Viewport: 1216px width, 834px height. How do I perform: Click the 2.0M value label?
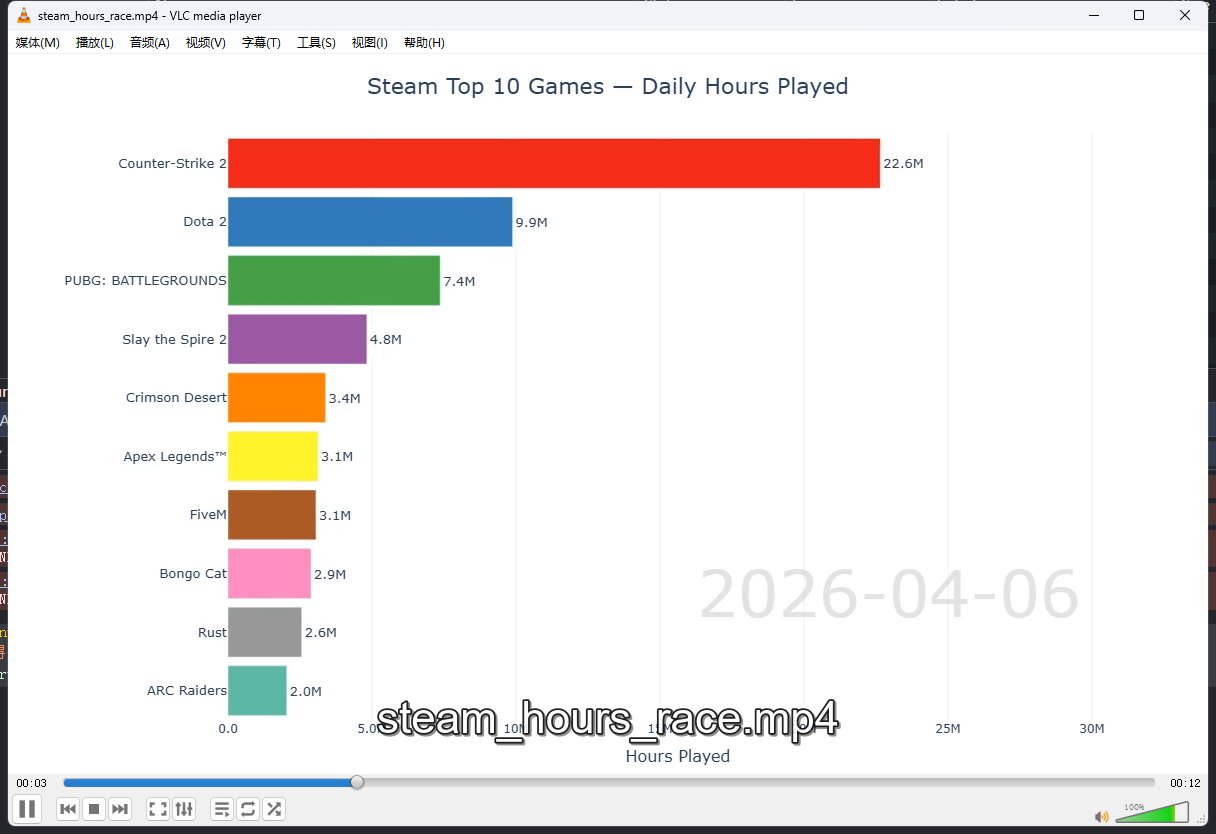[306, 691]
